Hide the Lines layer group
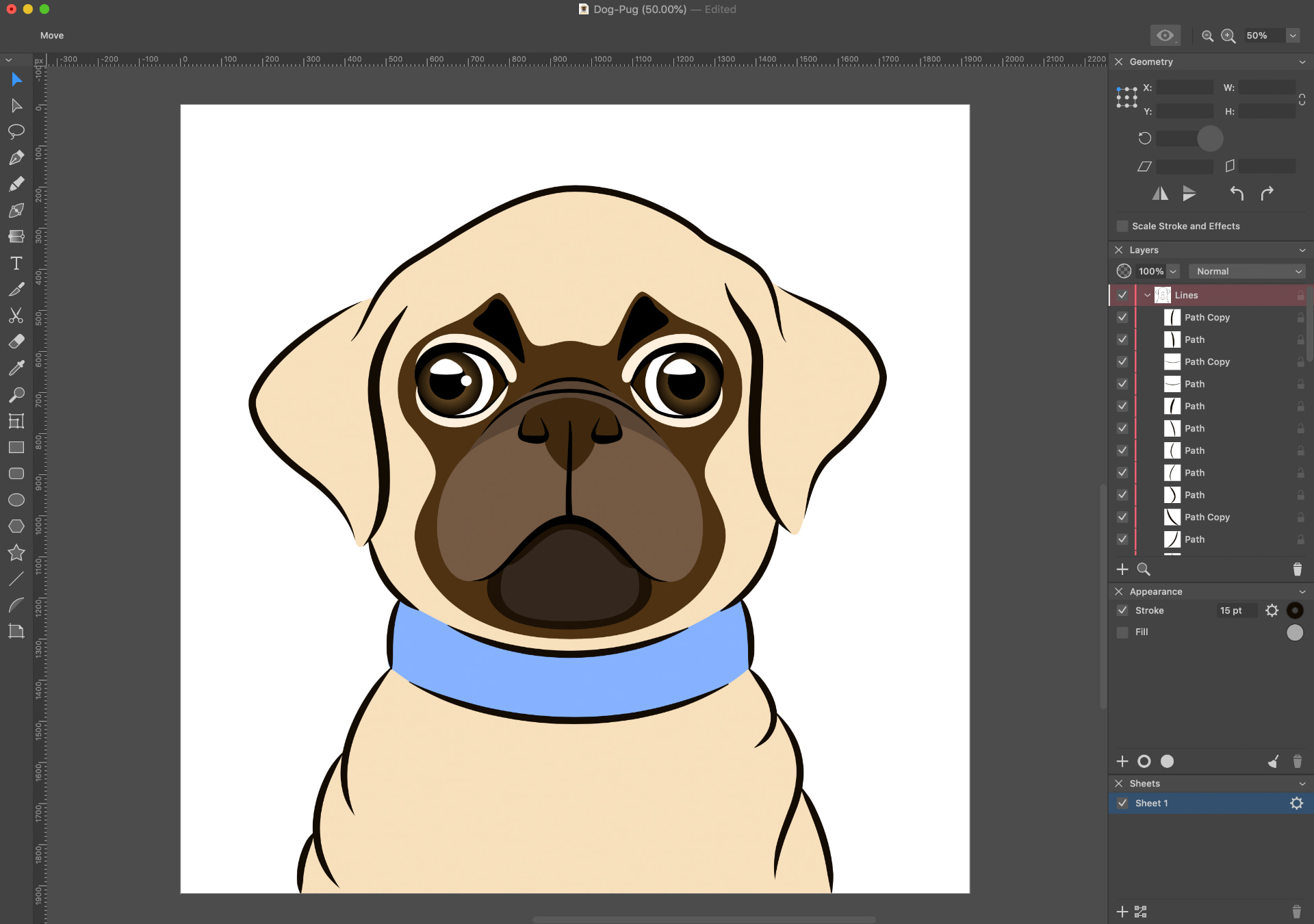This screenshot has height=924, width=1314. [x=1122, y=295]
